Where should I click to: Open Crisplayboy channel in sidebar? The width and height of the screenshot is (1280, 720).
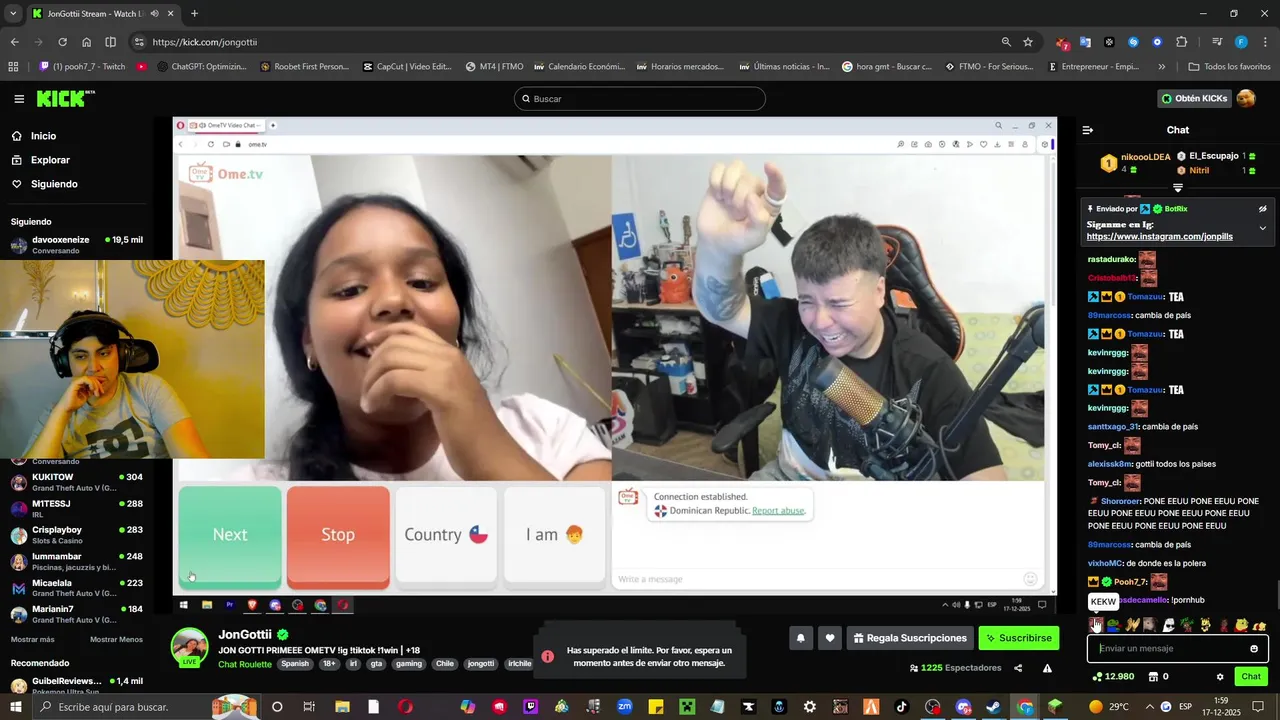coord(77,535)
